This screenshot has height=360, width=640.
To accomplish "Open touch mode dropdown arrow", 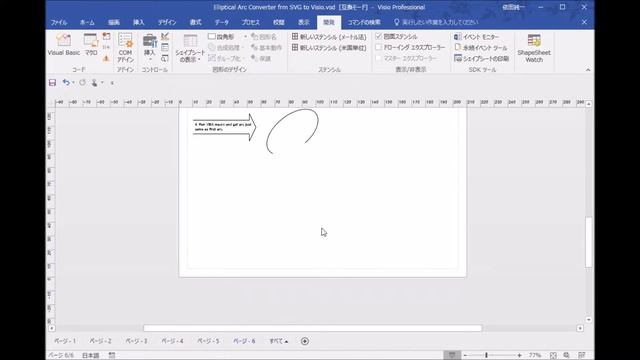I will click(x=102, y=82).
